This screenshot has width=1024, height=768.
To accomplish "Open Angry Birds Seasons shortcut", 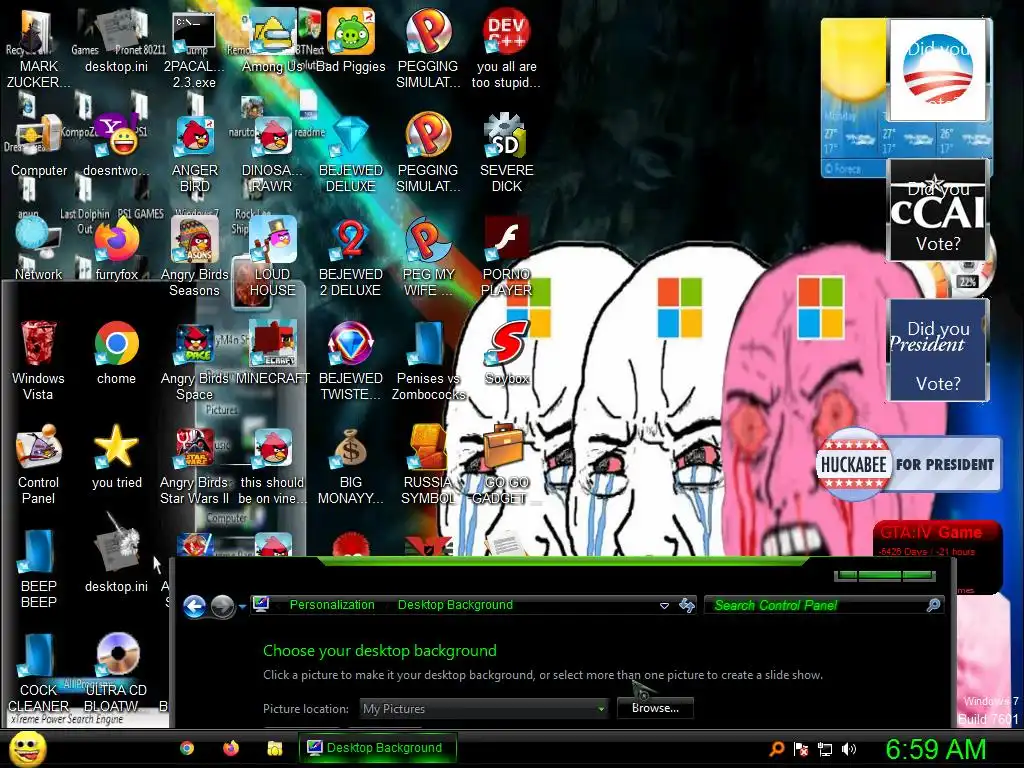I will pyautogui.click(x=195, y=257).
